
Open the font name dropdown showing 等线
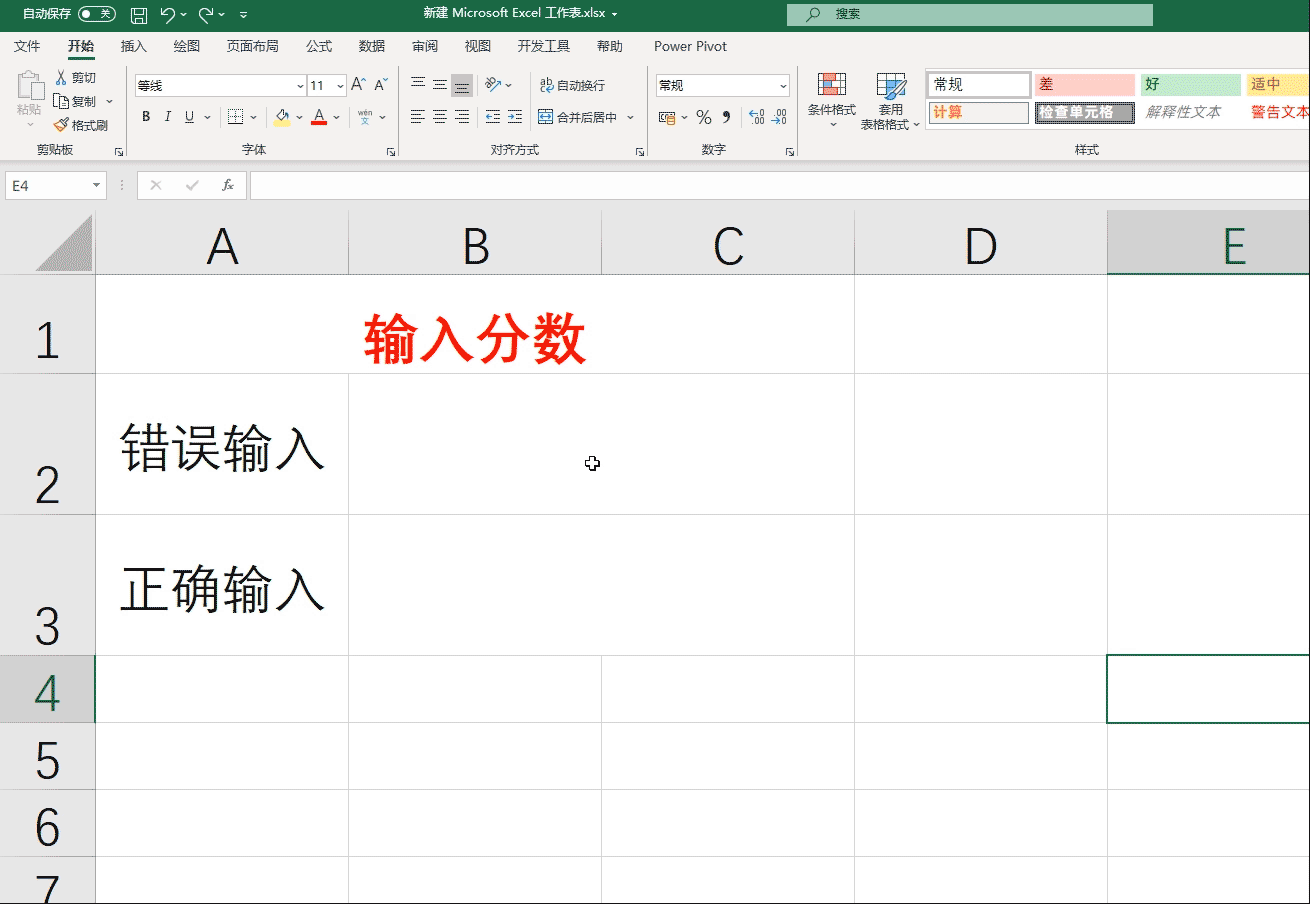300,84
